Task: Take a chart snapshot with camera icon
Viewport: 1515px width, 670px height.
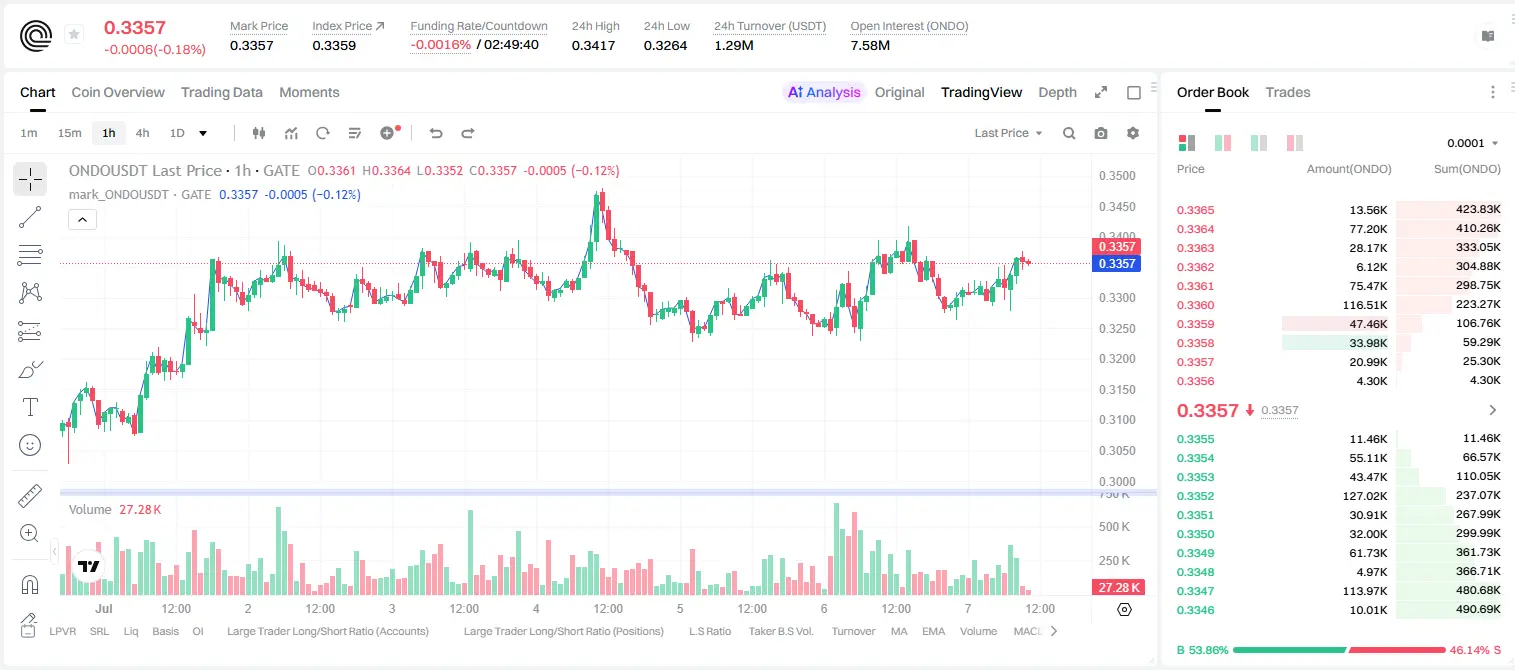Action: [x=1101, y=133]
